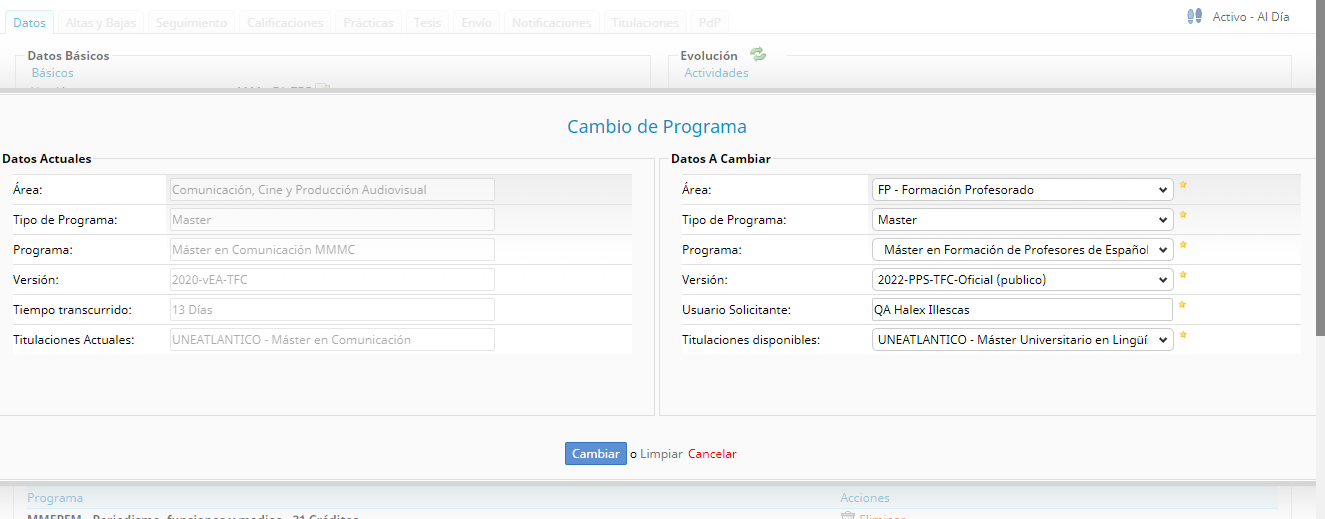Click the footsteps icon near Activo - Al Día

point(1194,16)
